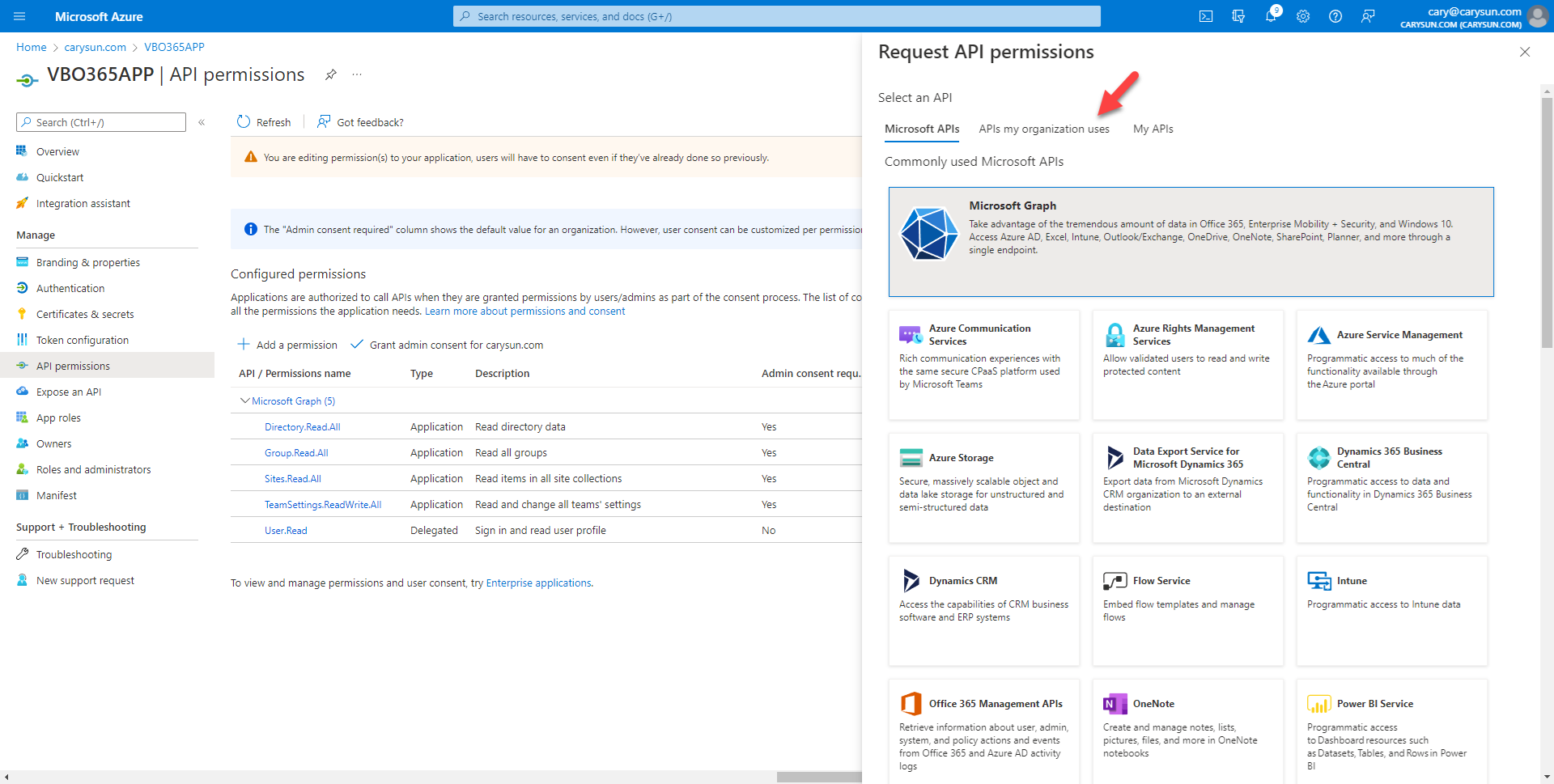Image resolution: width=1554 pixels, height=784 pixels.
Task: Open Authentication settings
Action: coord(70,288)
